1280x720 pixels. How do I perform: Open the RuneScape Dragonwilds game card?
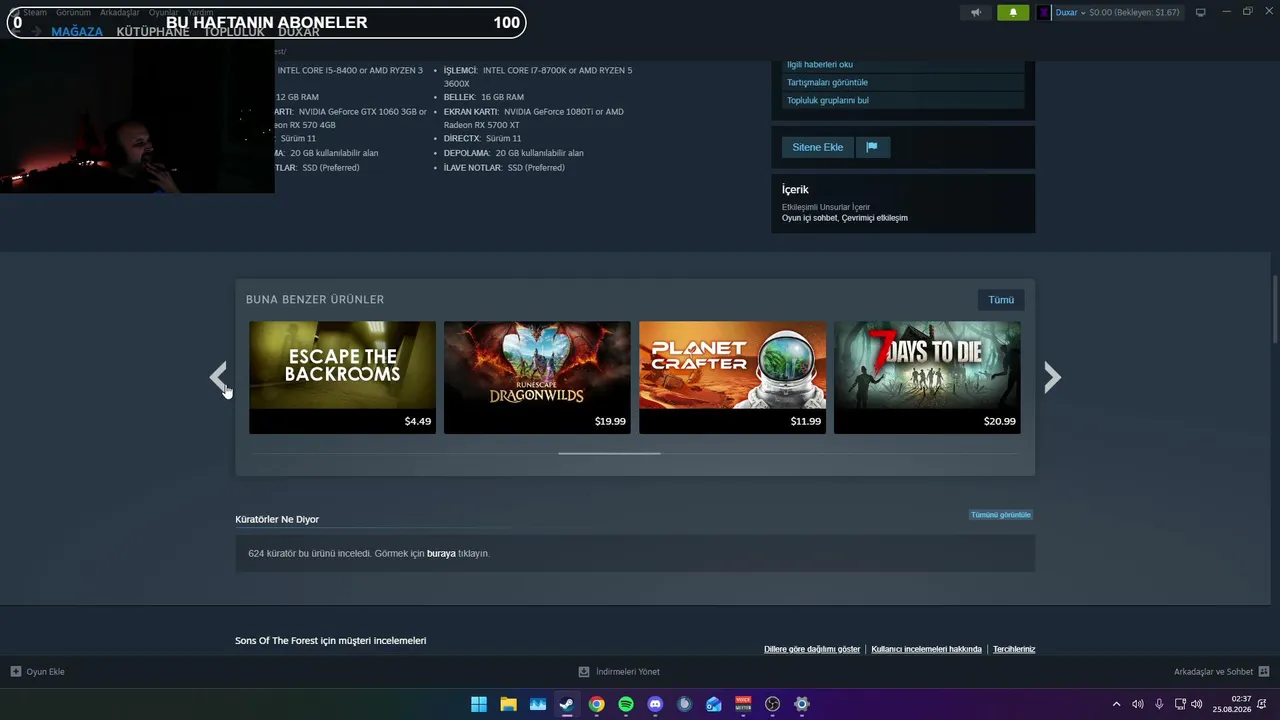(537, 377)
